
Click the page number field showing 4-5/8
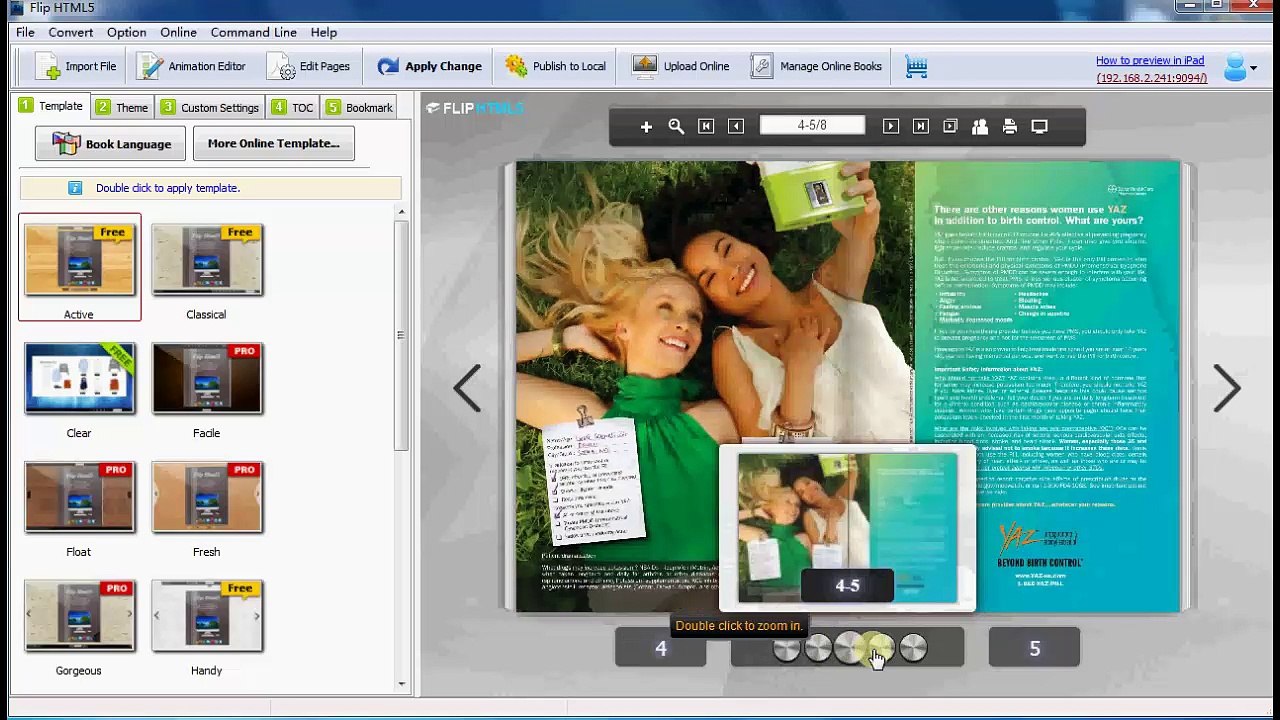pos(812,125)
